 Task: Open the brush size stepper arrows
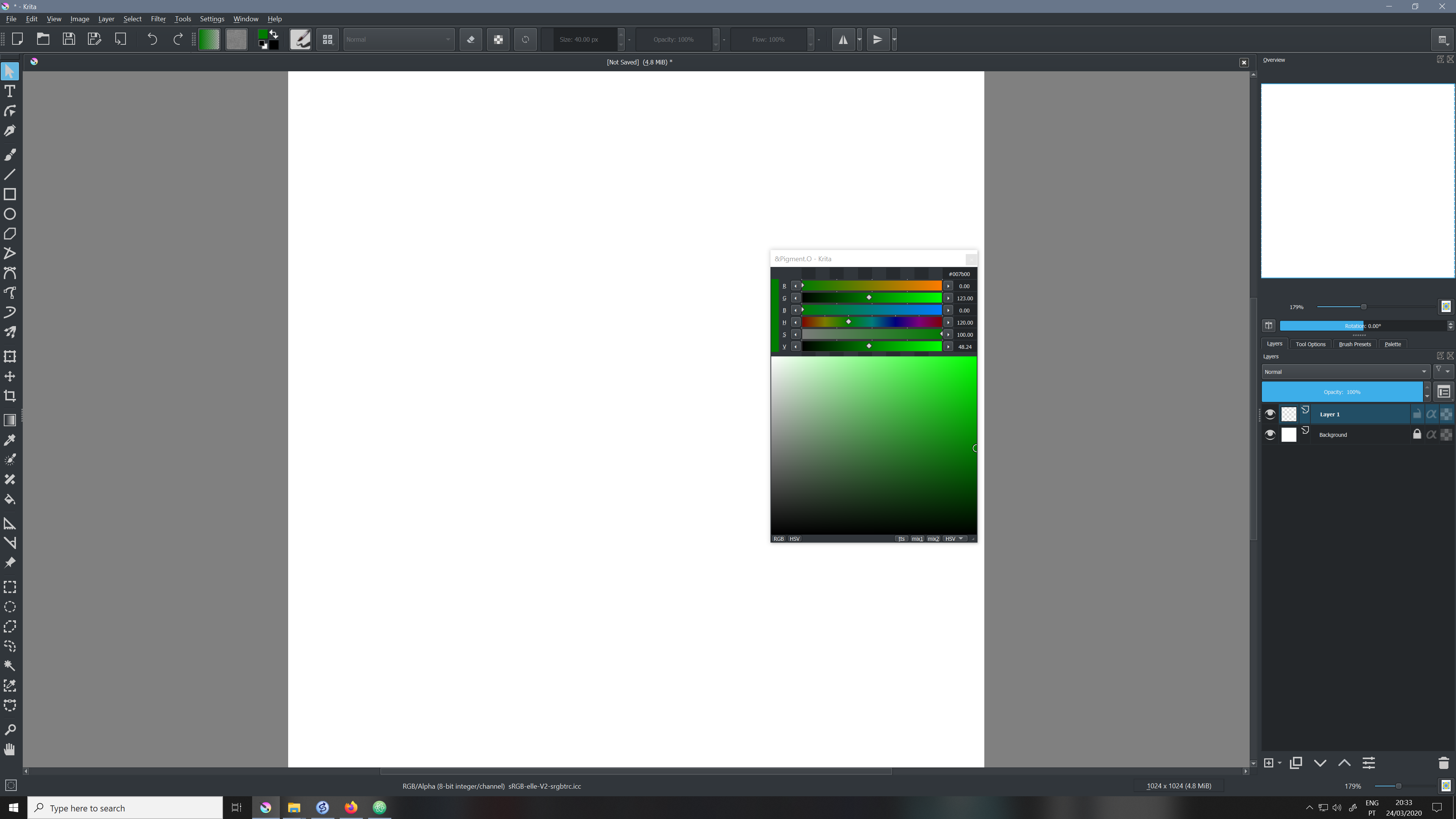(x=621, y=39)
